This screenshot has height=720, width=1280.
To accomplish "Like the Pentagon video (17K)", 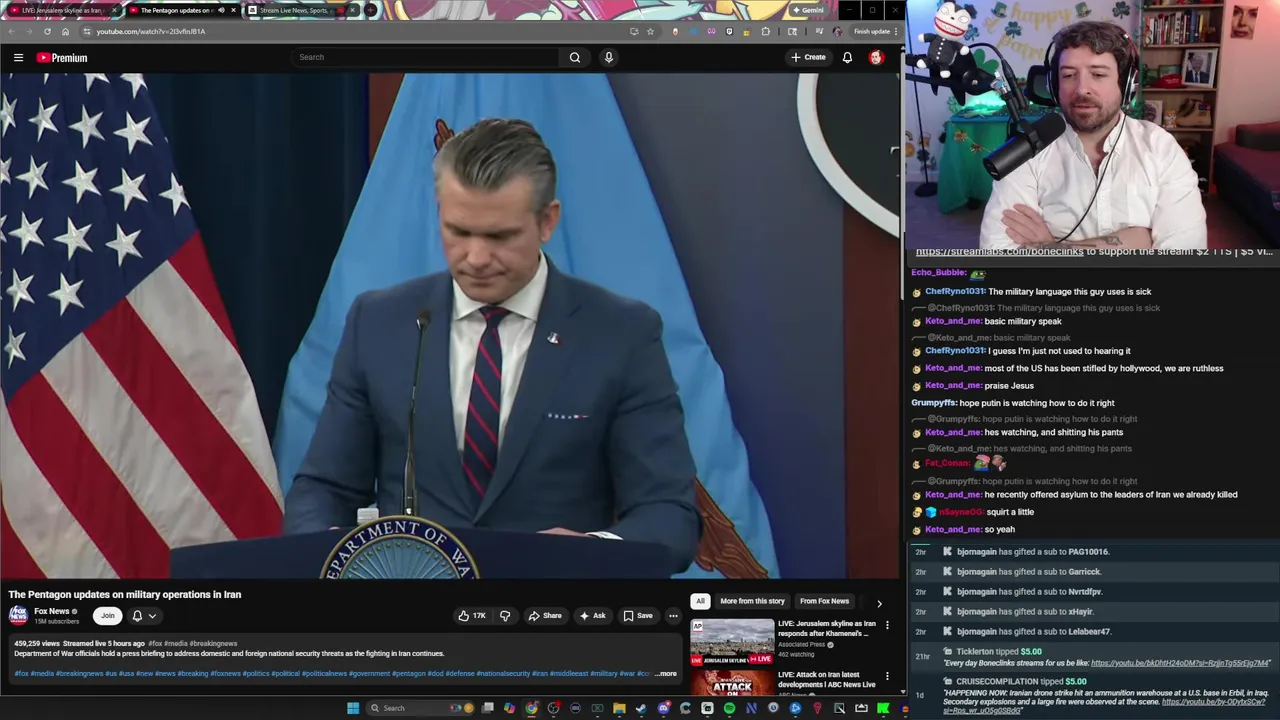I will [472, 616].
